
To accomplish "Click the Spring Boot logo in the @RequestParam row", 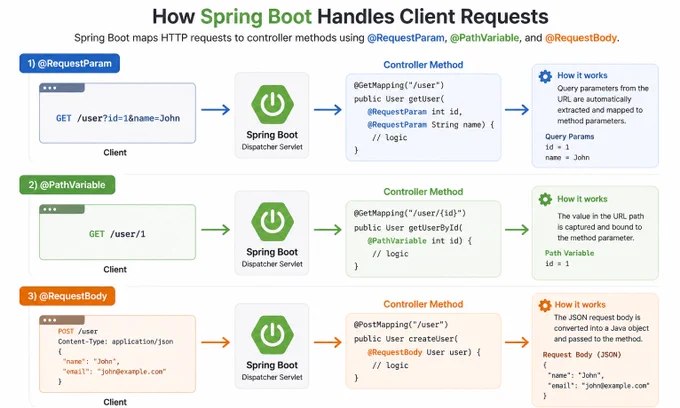I will tap(272, 104).
